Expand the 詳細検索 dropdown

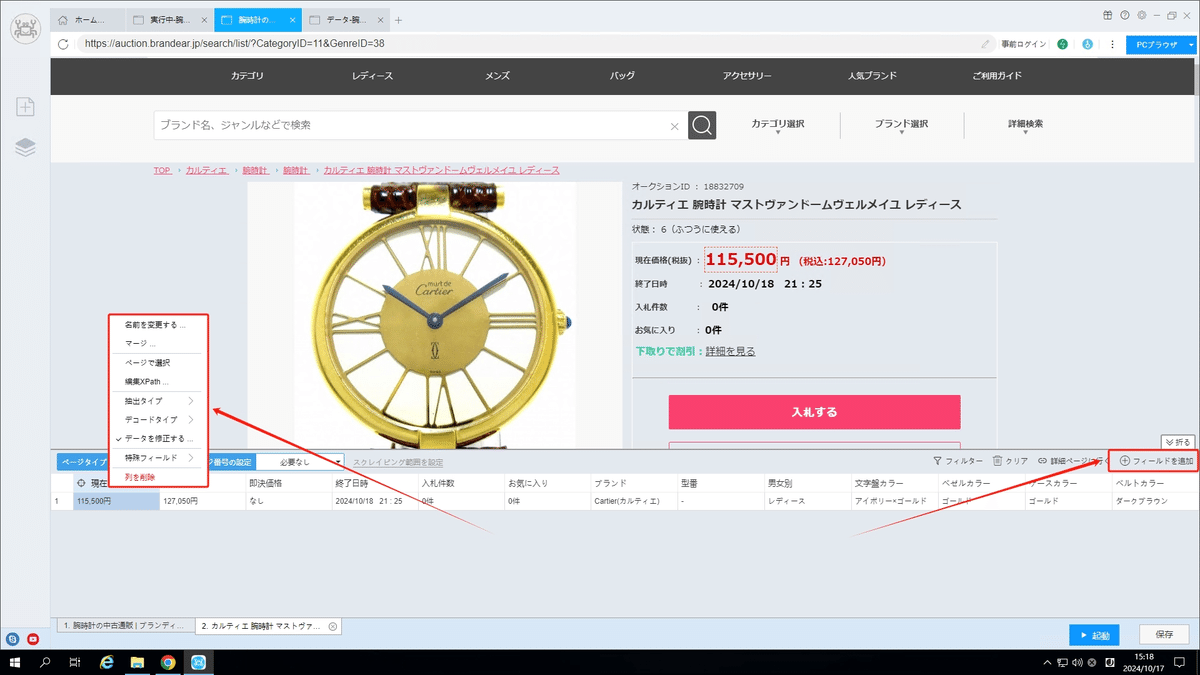click(1025, 127)
